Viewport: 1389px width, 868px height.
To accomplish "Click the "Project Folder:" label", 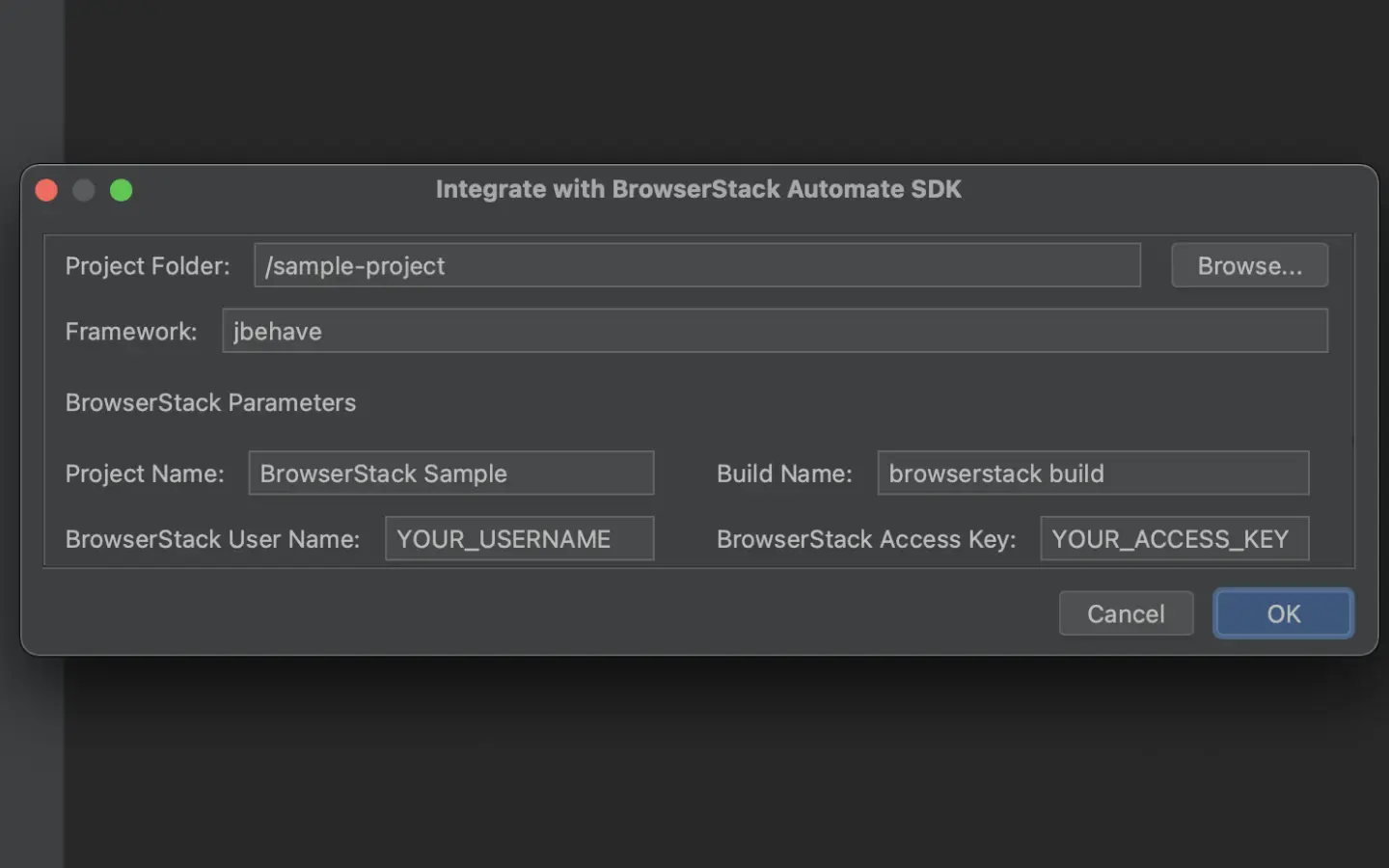I will pos(148,266).
